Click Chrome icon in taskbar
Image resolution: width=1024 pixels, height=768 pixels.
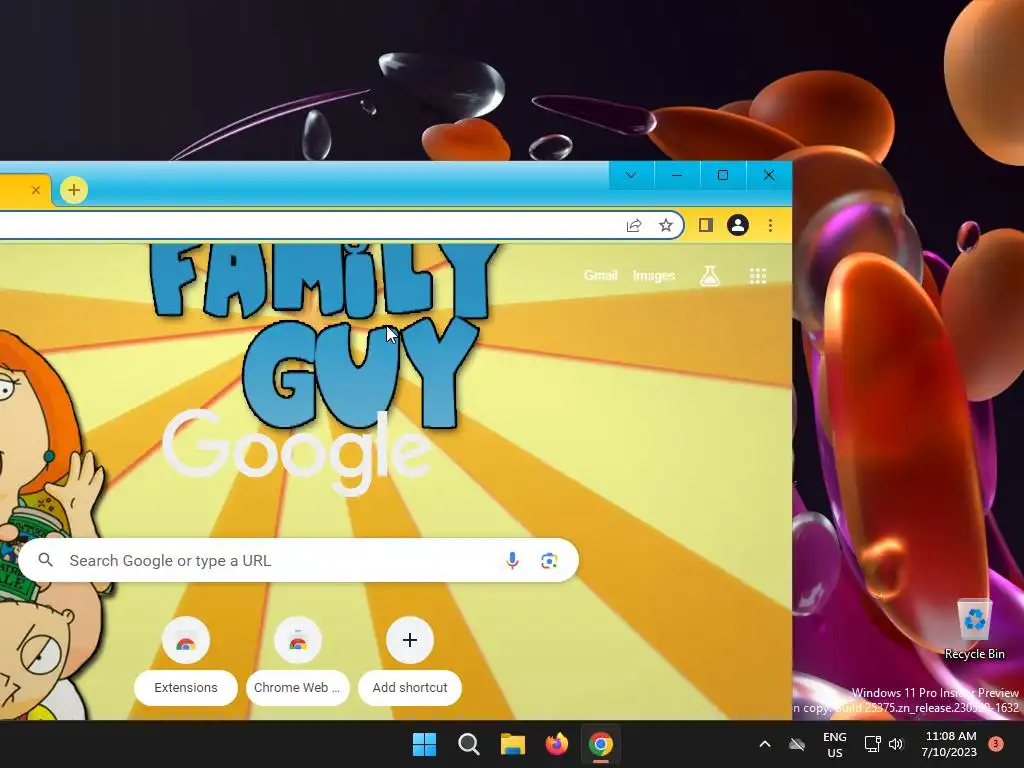click(601, 744)
